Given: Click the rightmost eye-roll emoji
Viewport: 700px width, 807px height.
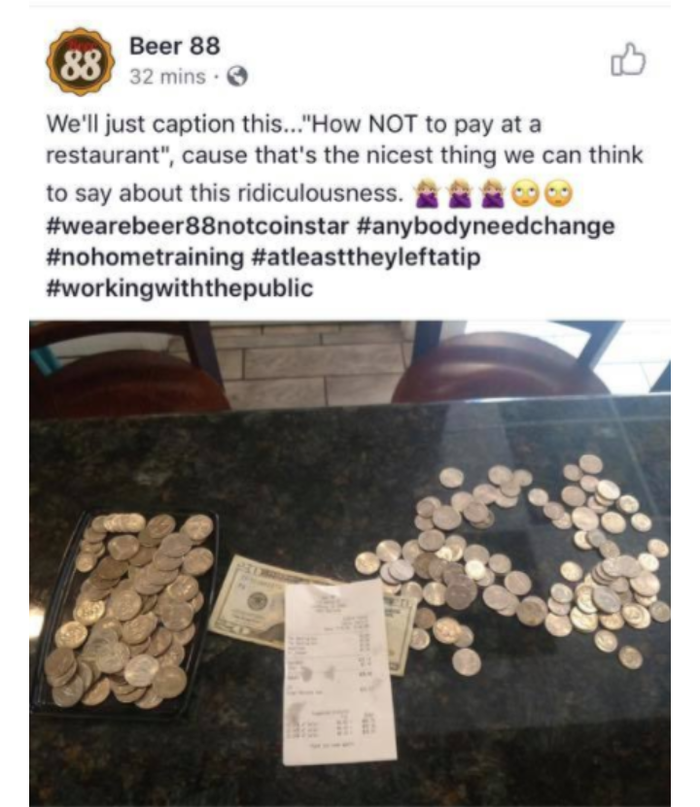Looking at the screenshot, I should coord(559,193).
